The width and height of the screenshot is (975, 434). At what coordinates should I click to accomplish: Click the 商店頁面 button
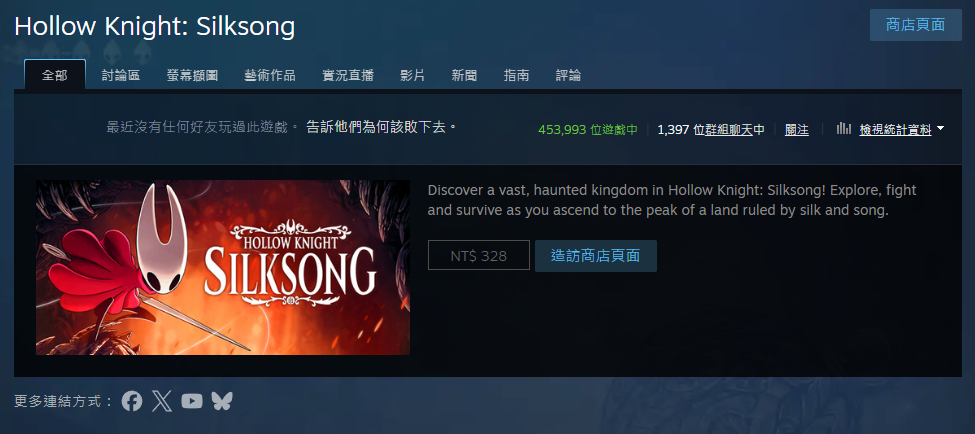[x=915, y=25]
